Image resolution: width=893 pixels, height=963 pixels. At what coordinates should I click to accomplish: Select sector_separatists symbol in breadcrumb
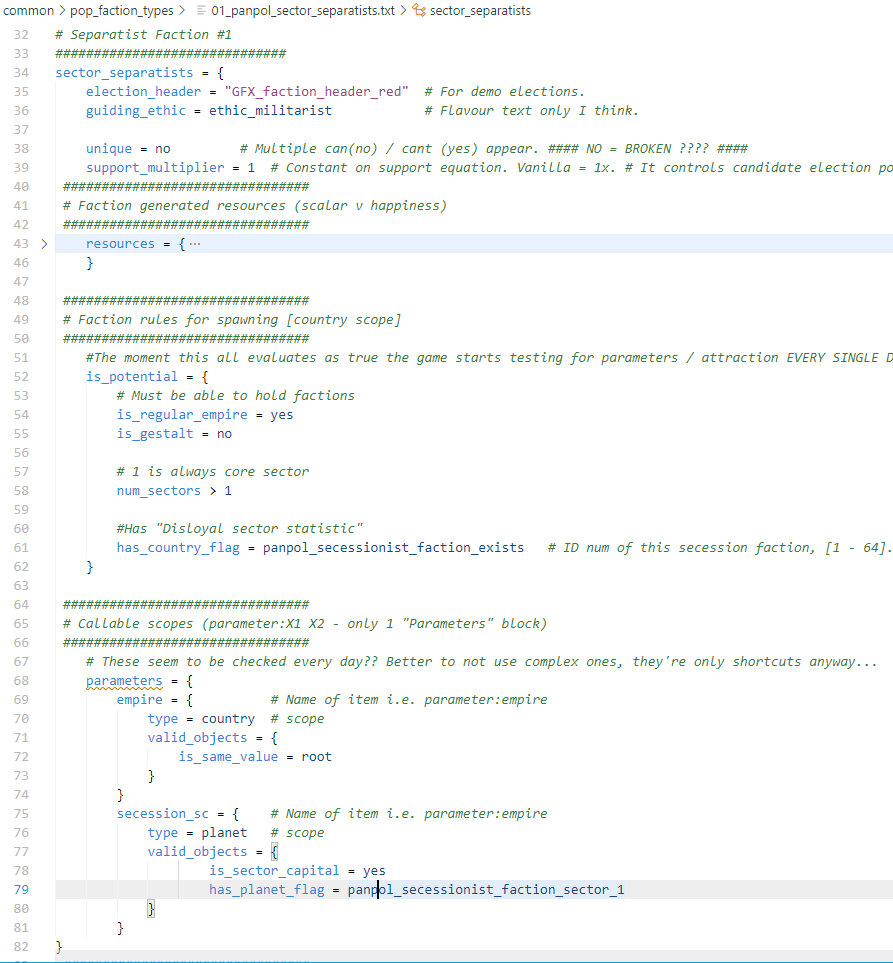coord(480,10)
